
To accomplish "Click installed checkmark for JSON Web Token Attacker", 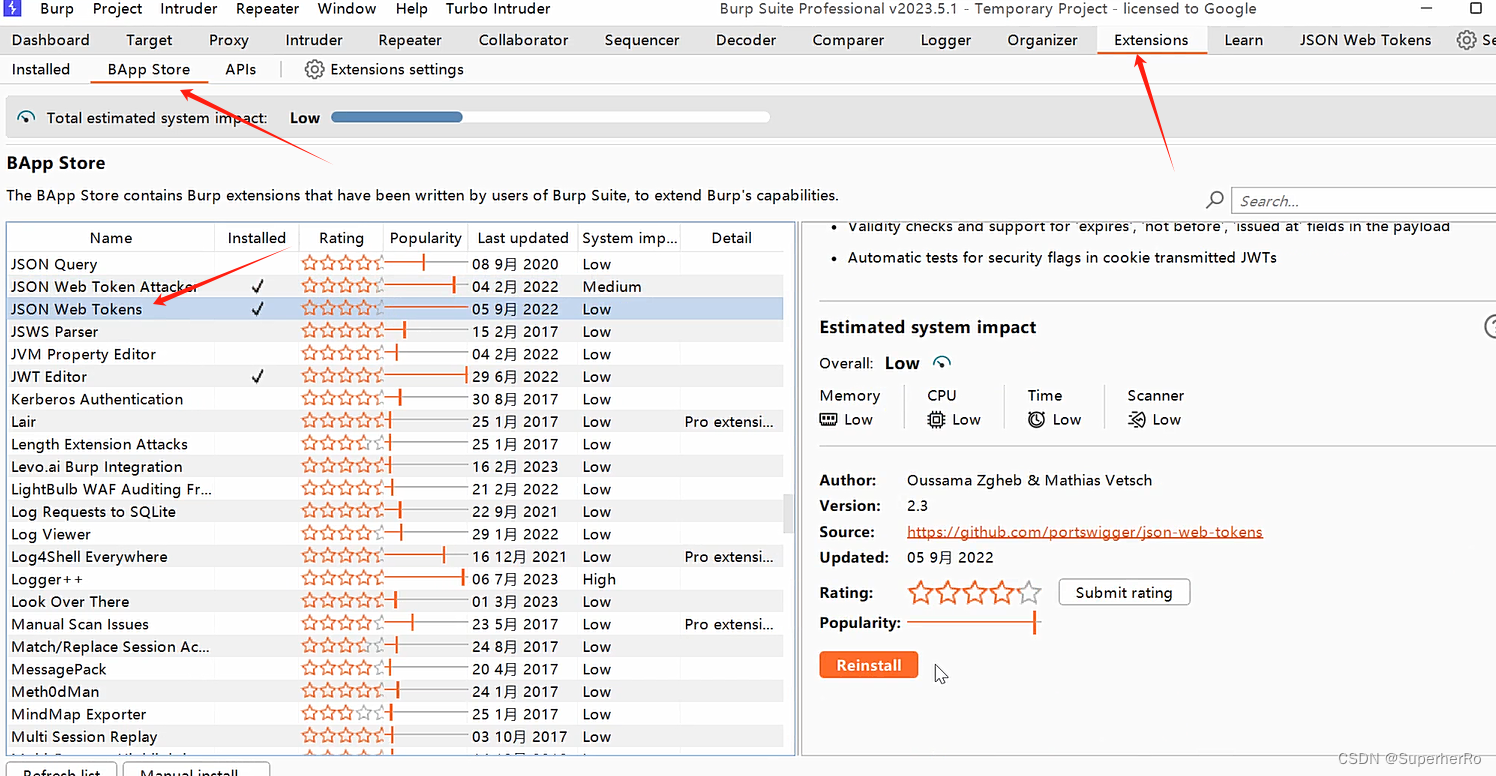I will 257,286.
